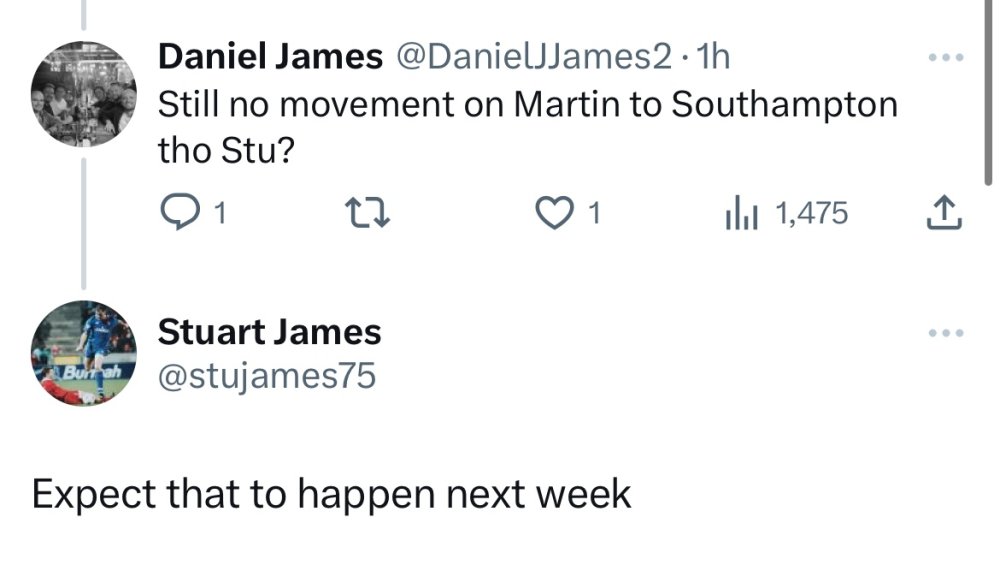Click the reply count beside the speech bubble
Viewport: 1000px width, 565px height.
coord(220,213)
